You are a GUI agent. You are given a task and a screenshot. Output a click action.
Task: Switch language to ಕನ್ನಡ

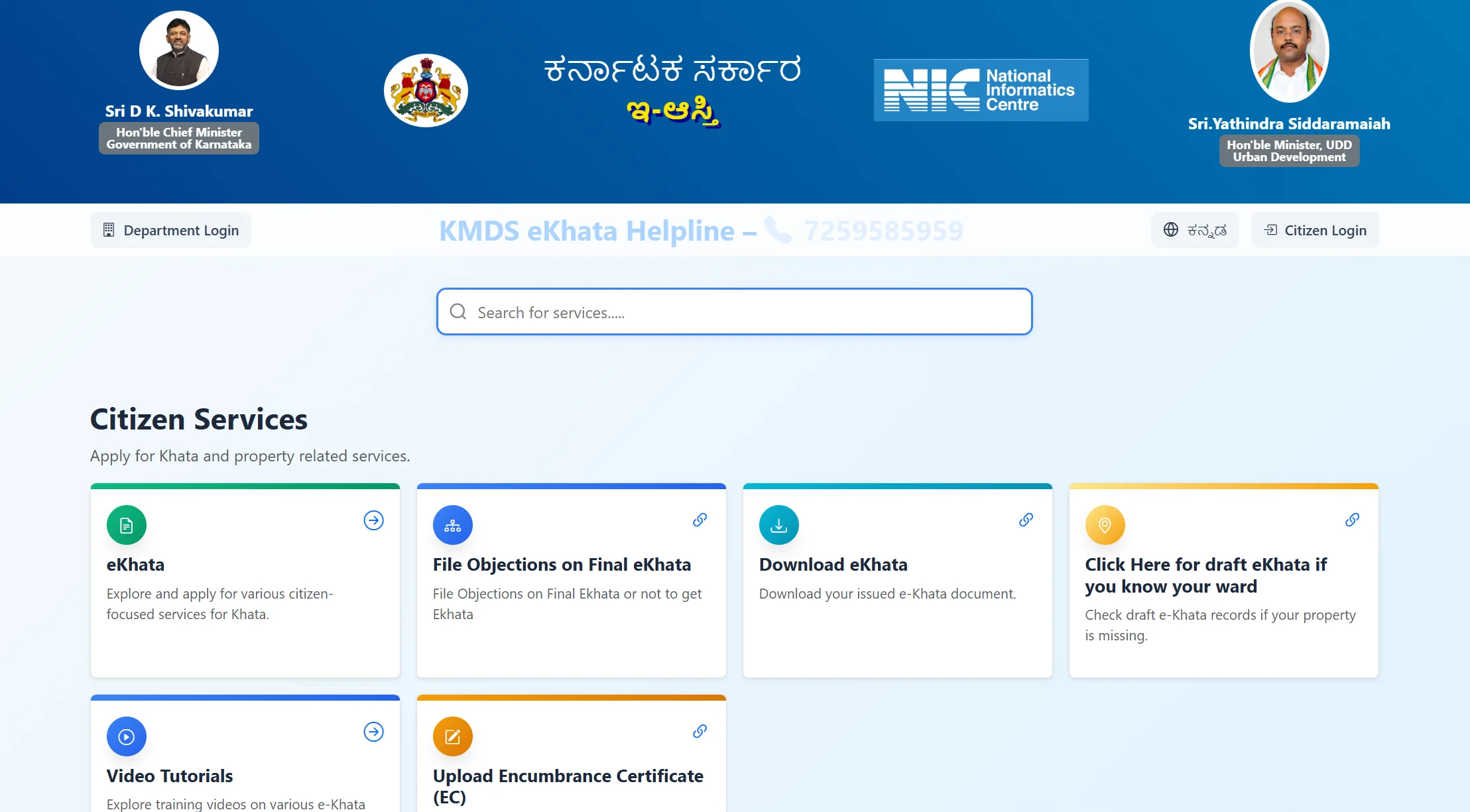pos(1195,230)
